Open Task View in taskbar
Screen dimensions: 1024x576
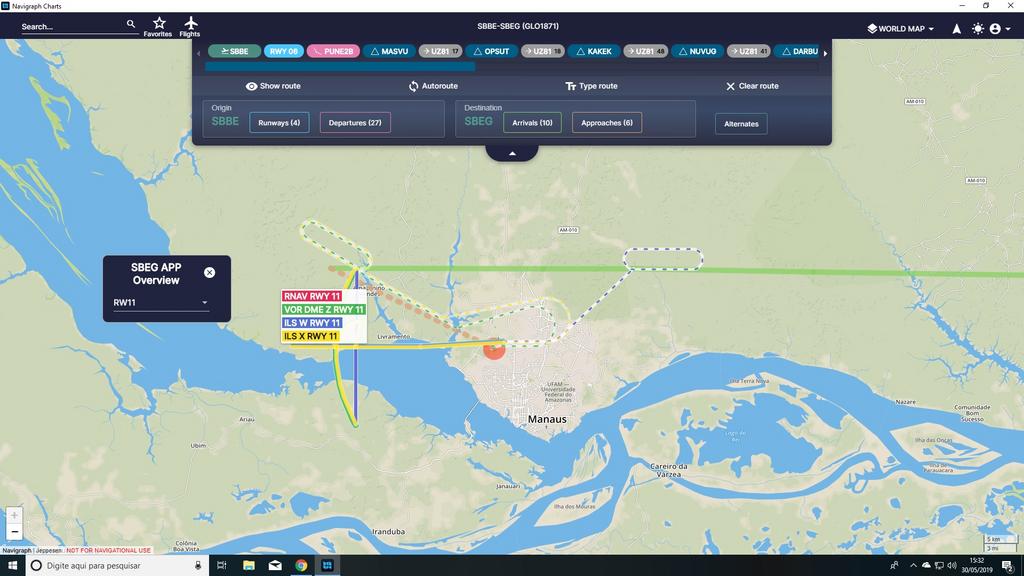pyautogui.click(x=221, y=566)
